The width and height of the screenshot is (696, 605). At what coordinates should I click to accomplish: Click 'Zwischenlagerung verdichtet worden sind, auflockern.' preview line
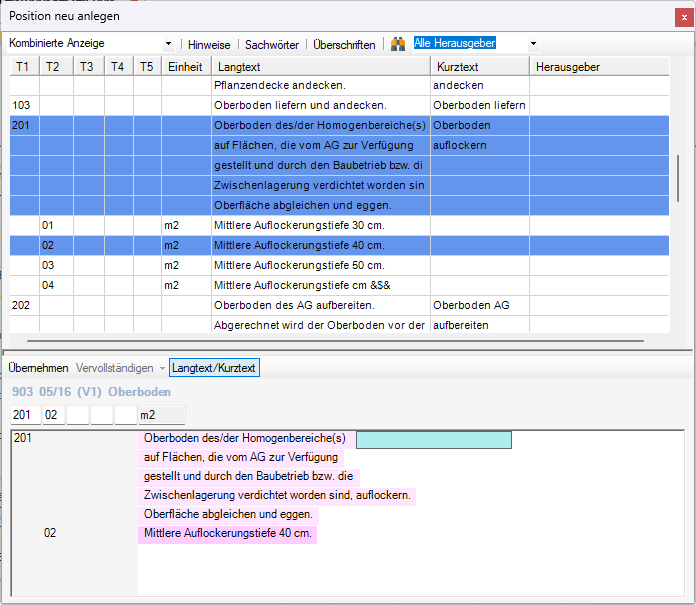coord(277,495)
